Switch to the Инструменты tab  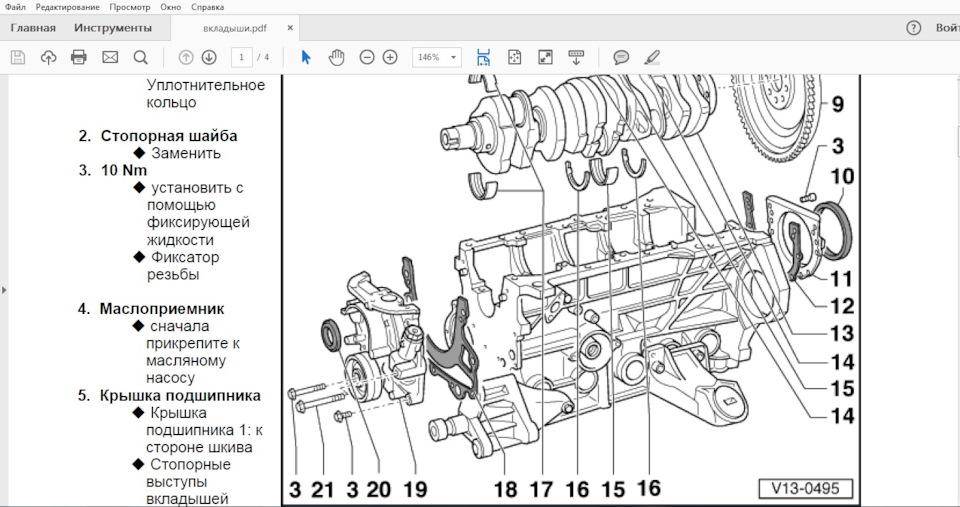(x=113, y=28)
